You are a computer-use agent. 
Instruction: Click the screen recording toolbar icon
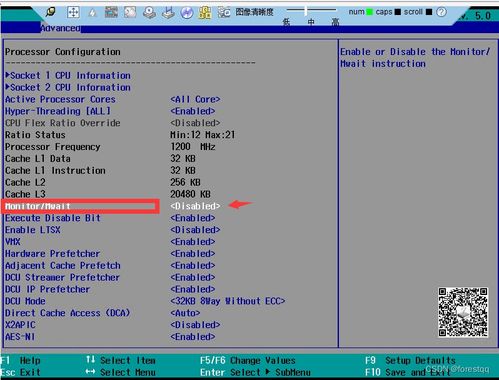click(x=224, y=13)
